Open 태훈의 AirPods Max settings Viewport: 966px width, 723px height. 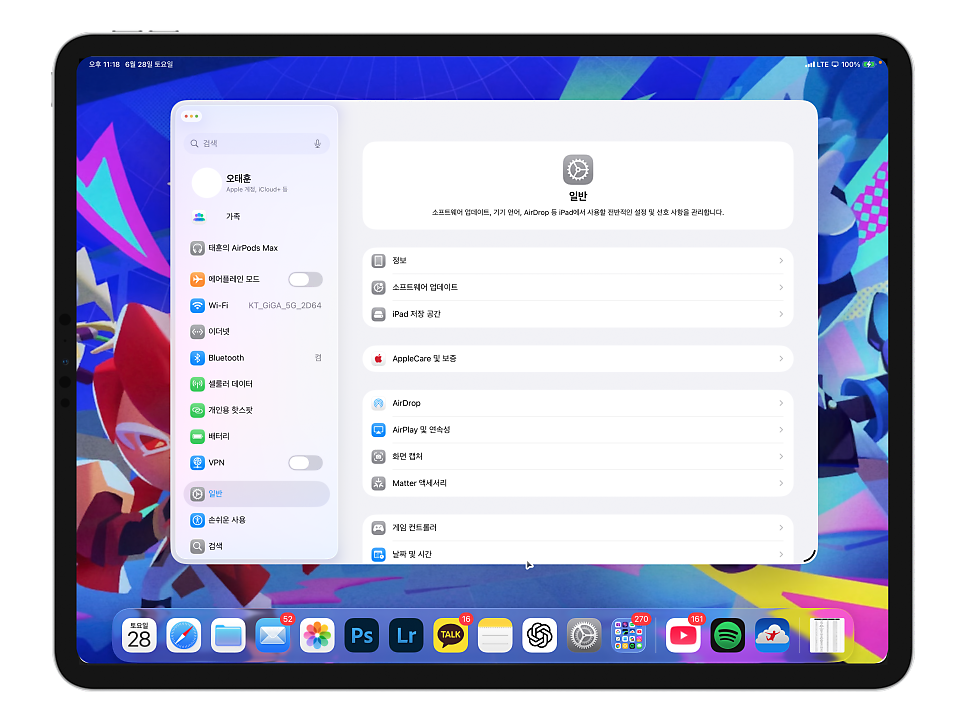tap(256, 248)
